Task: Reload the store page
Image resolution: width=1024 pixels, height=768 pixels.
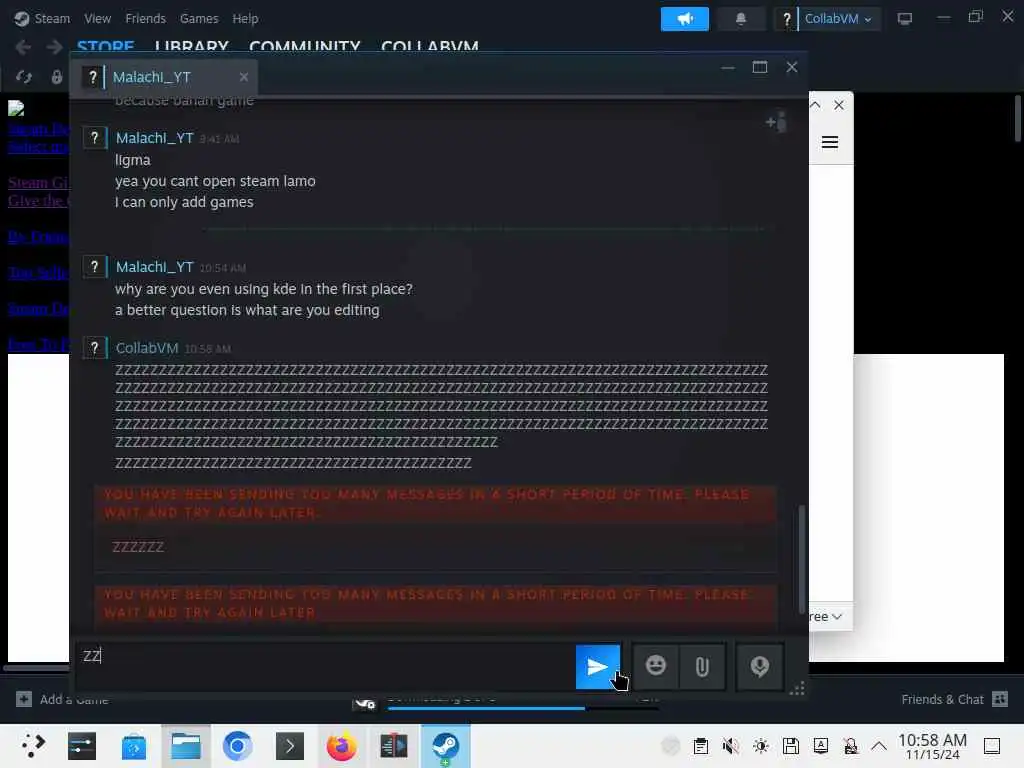Action: 24,77
